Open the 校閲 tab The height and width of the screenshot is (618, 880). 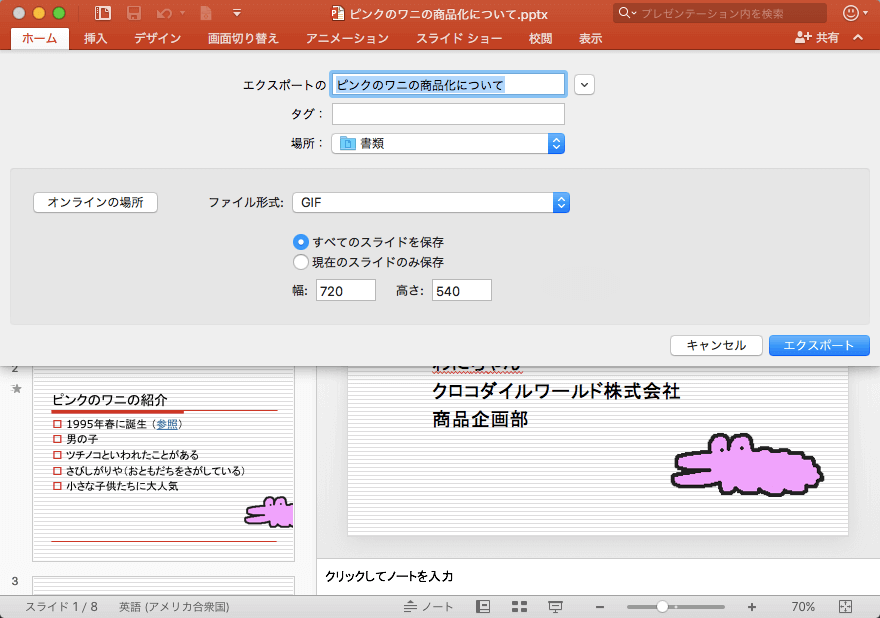(540, 38)
